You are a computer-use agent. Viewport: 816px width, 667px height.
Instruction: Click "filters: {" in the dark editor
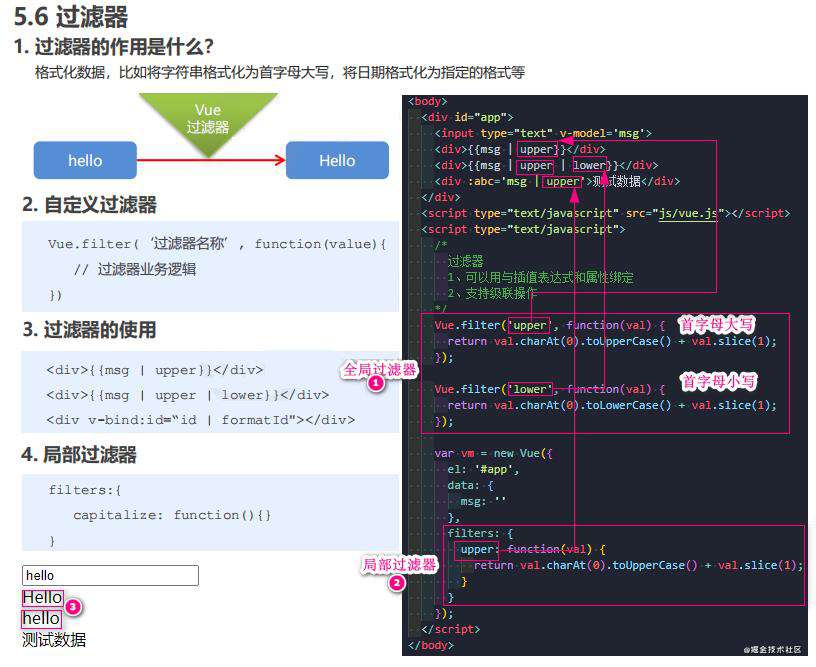pyautogui.click(x=480, y=533)
